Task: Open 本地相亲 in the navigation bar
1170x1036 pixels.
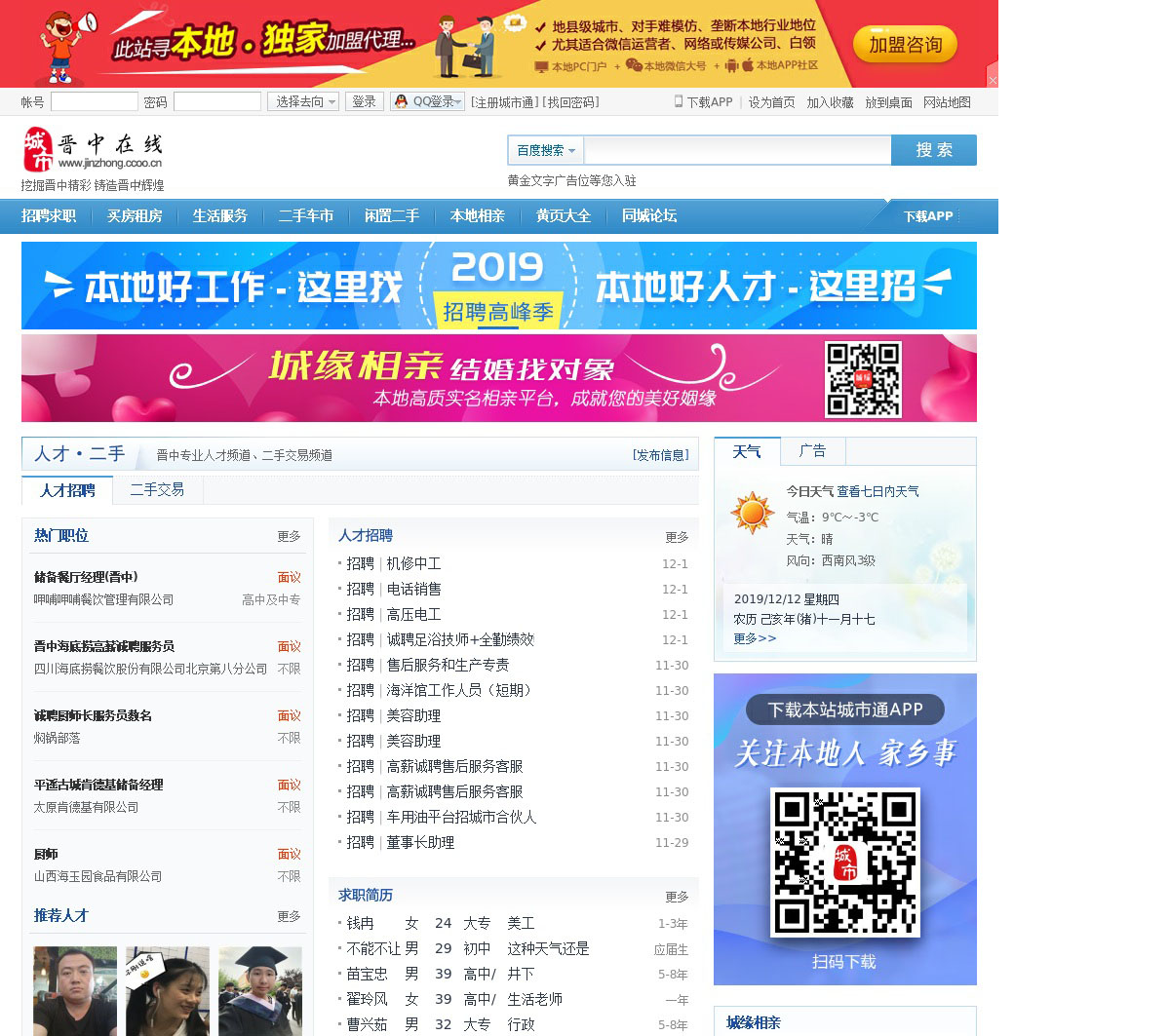Action: click(x=478, y=216)
